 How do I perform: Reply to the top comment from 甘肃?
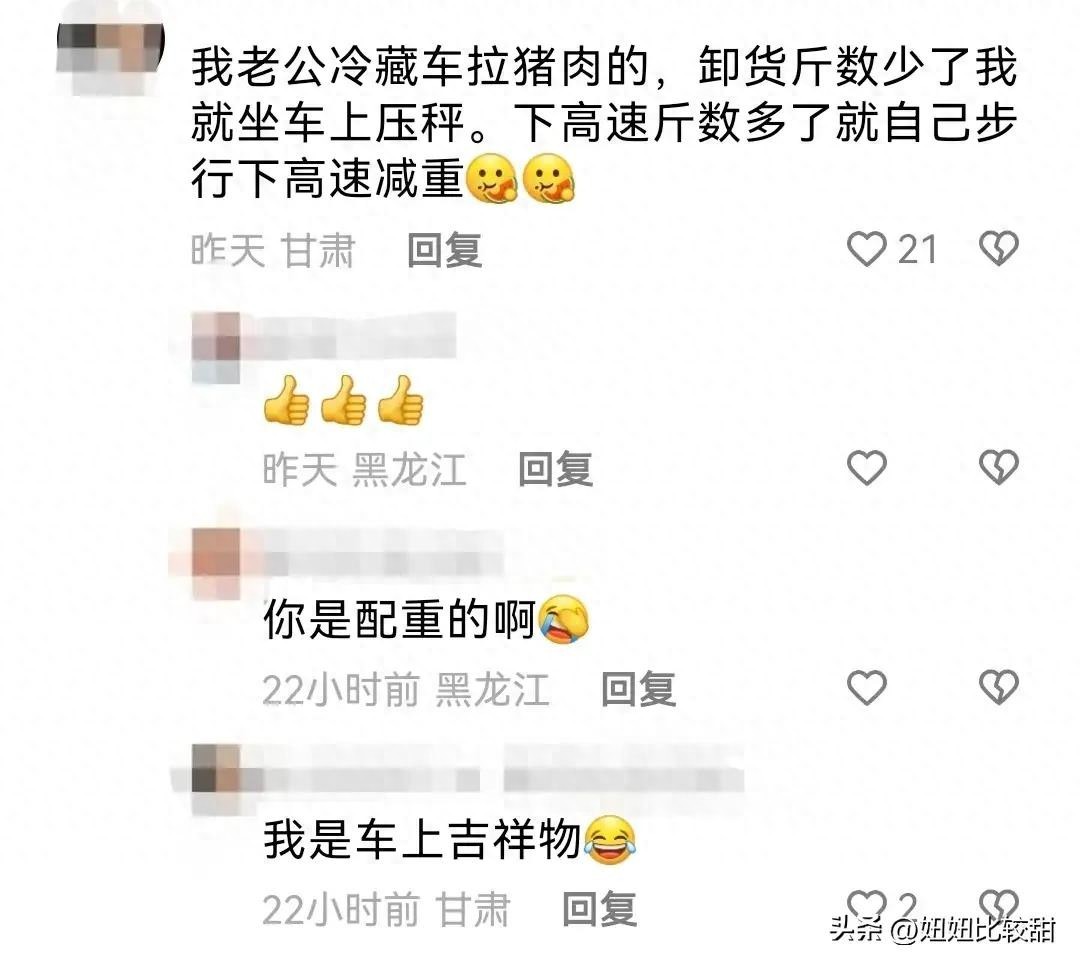(x=444, y=250)
